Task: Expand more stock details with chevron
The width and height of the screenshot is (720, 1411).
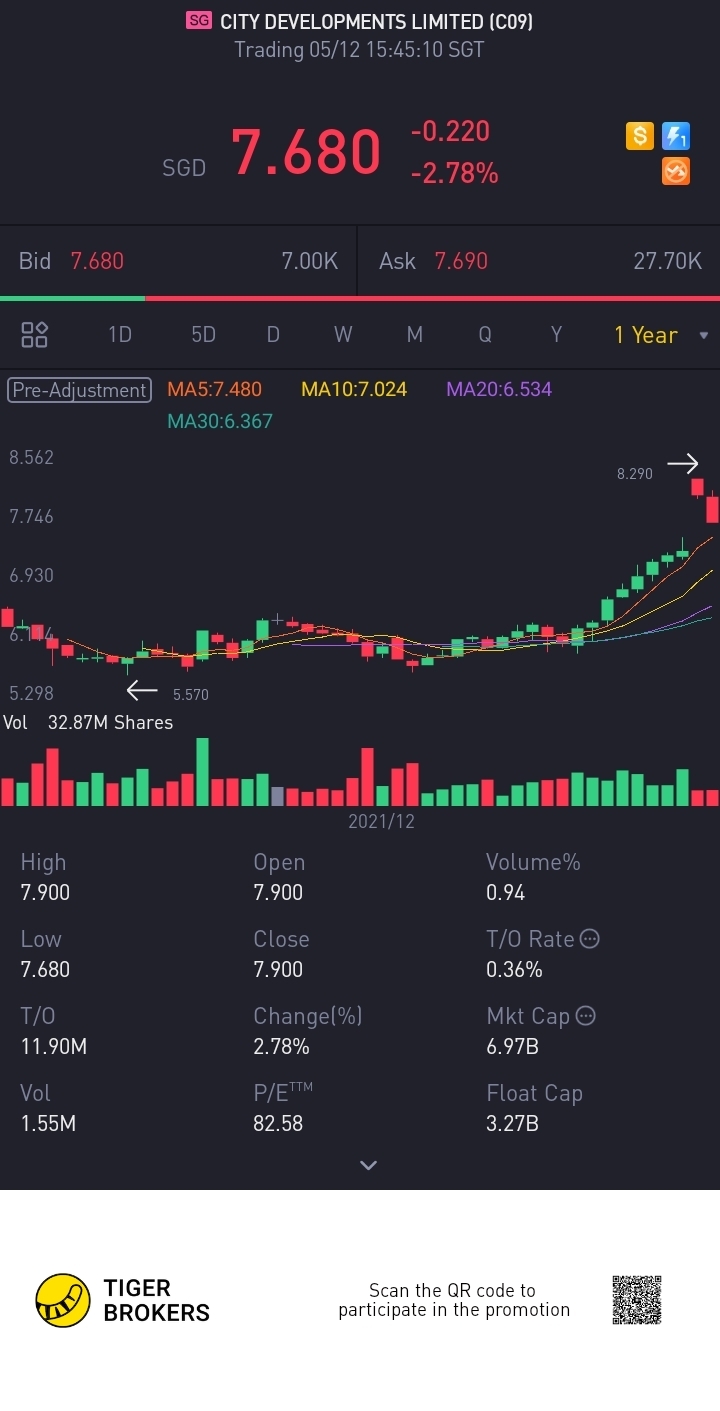Action: tap(368, 1165)
